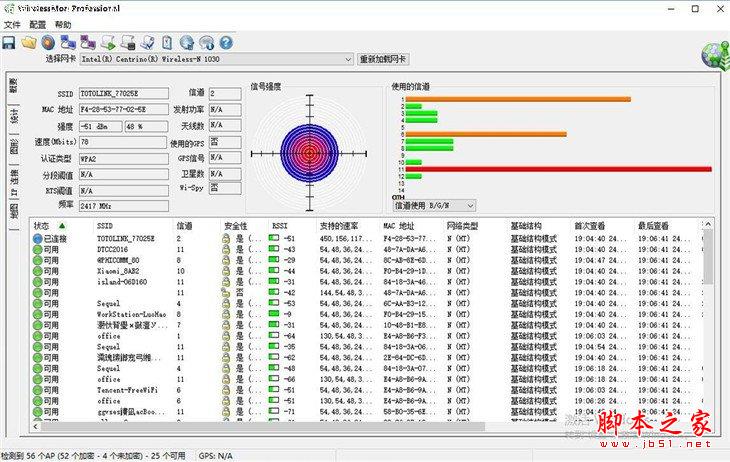Click the RSSI signal icon beside -71
730x462 pixels.
point(274,411)
